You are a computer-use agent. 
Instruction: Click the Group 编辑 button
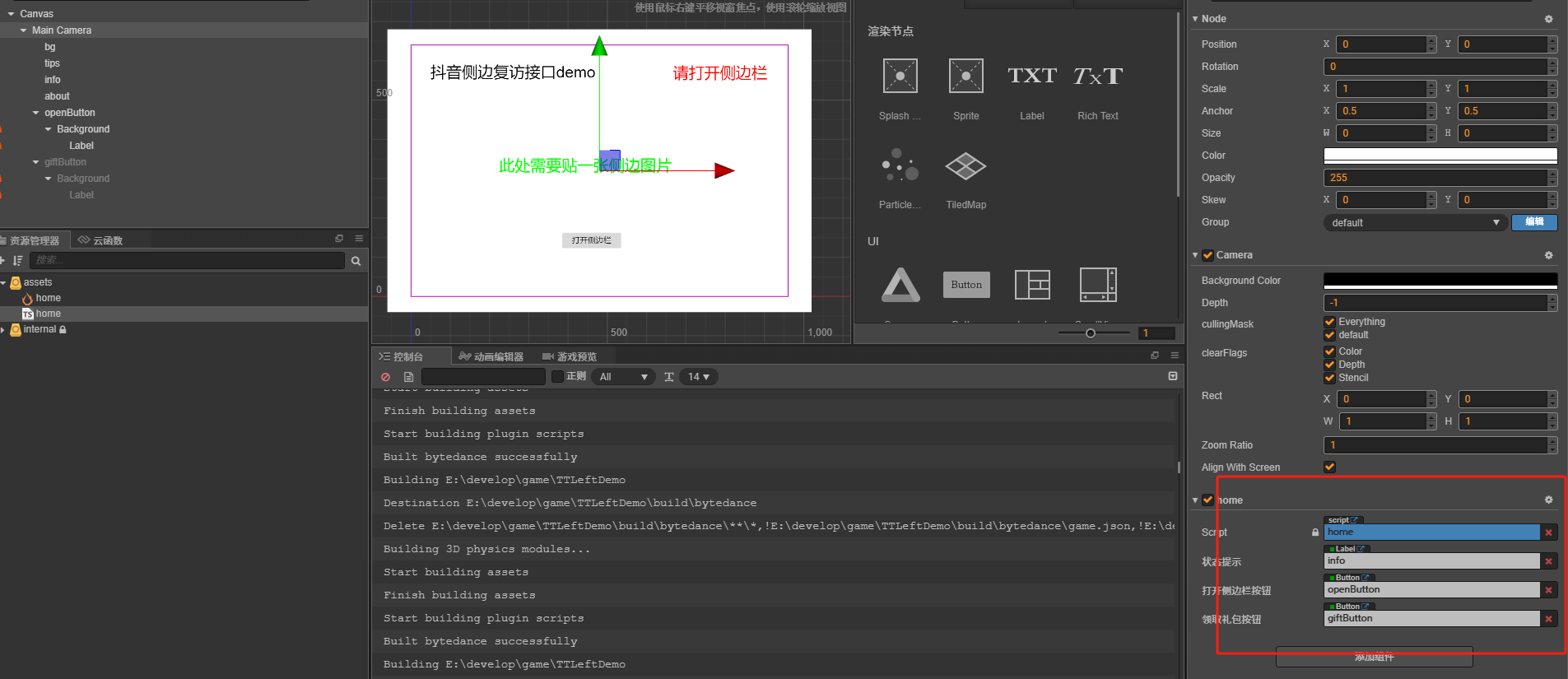point(1534,222)
